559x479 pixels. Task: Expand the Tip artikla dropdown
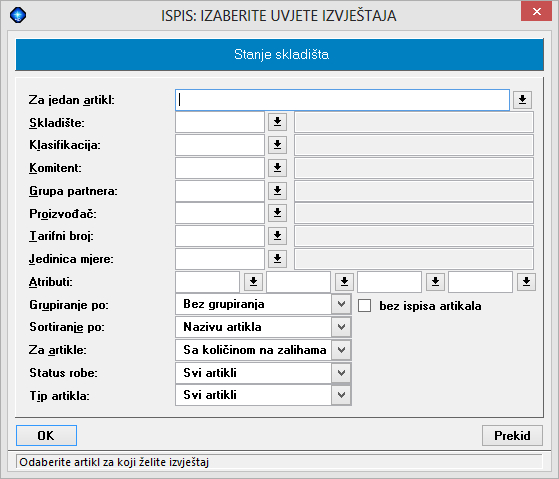(341, 395)
